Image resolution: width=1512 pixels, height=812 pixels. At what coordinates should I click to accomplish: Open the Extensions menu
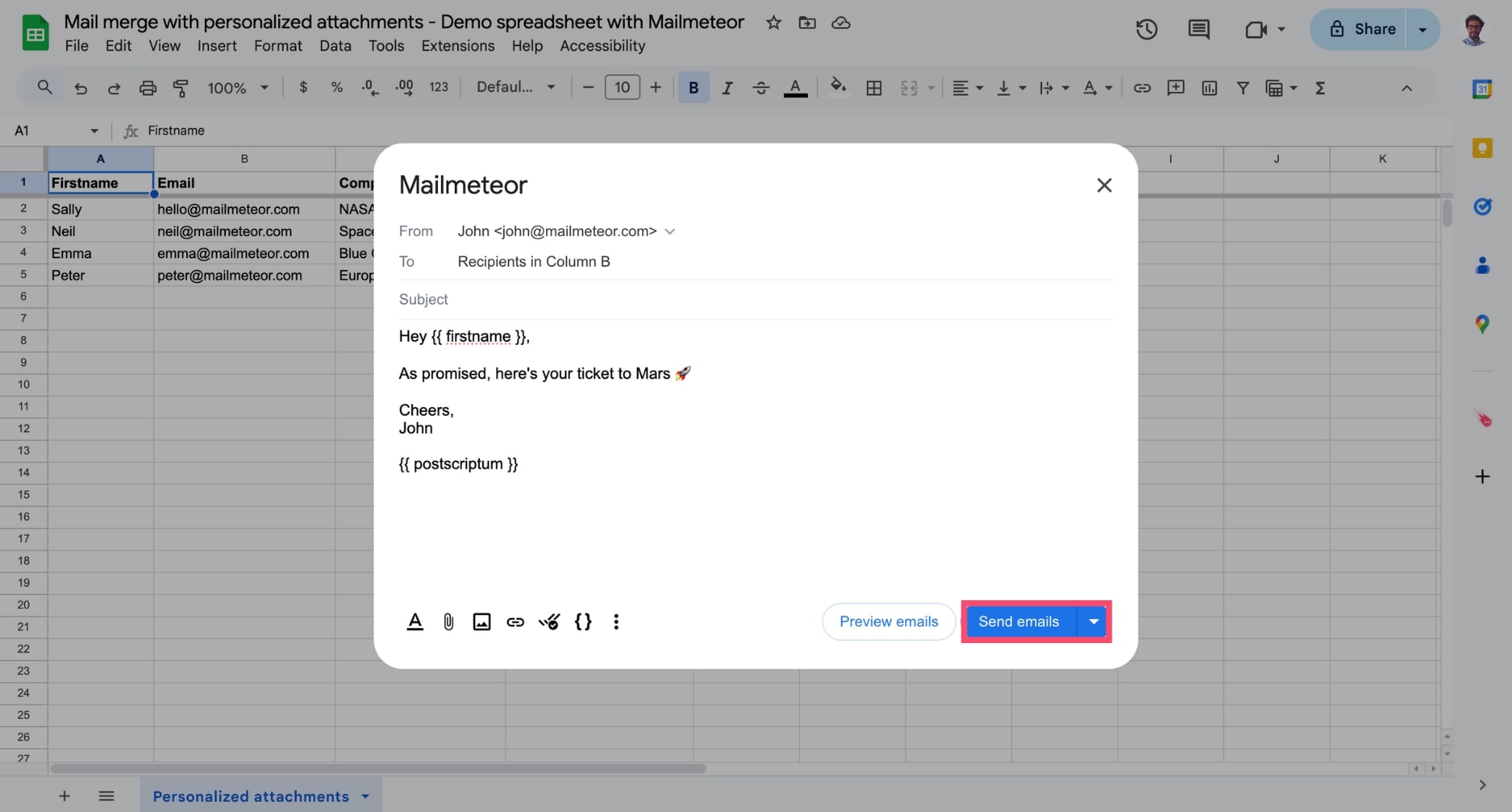pos(458,46)
